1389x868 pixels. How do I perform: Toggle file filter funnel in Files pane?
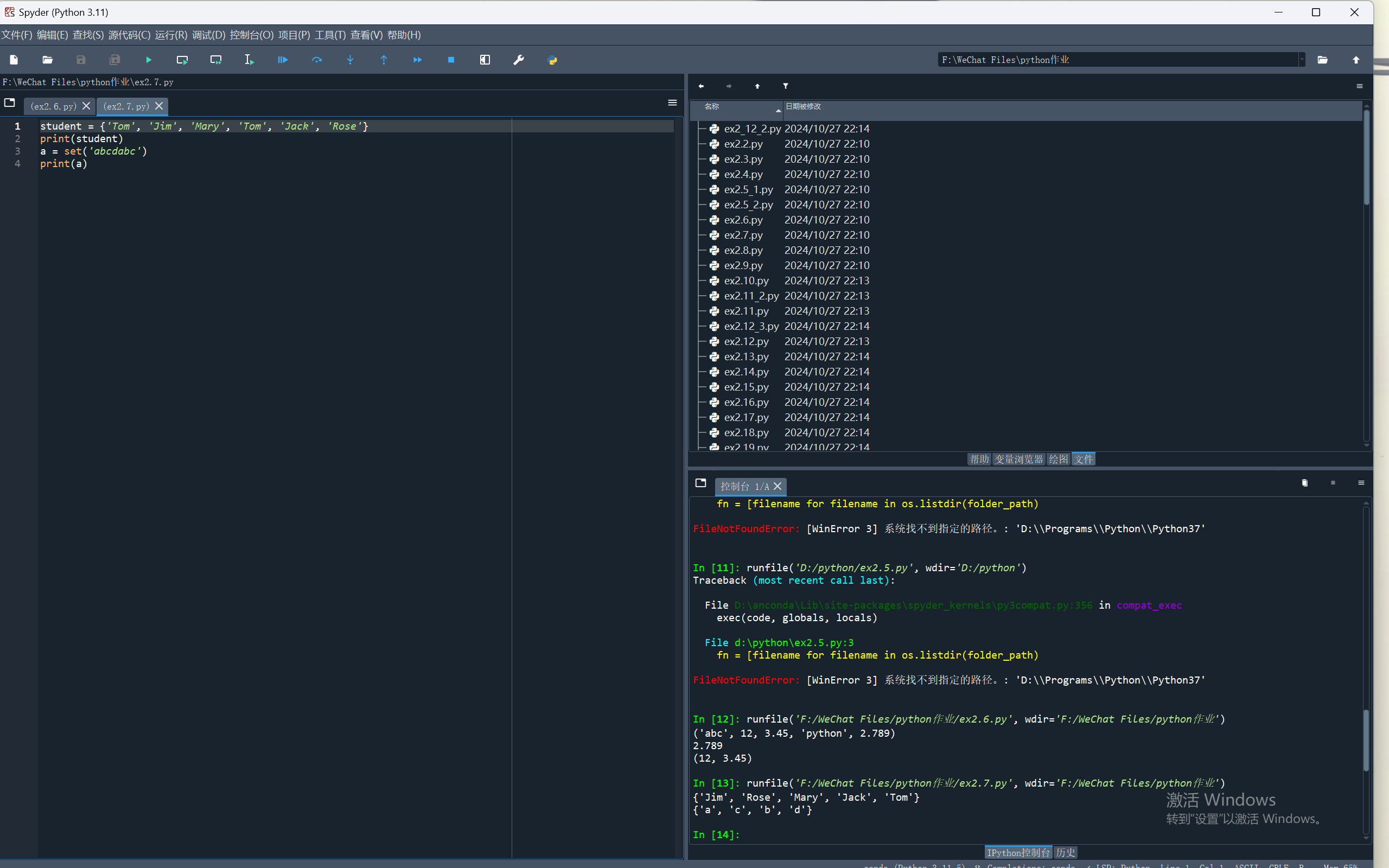[785, 86]
